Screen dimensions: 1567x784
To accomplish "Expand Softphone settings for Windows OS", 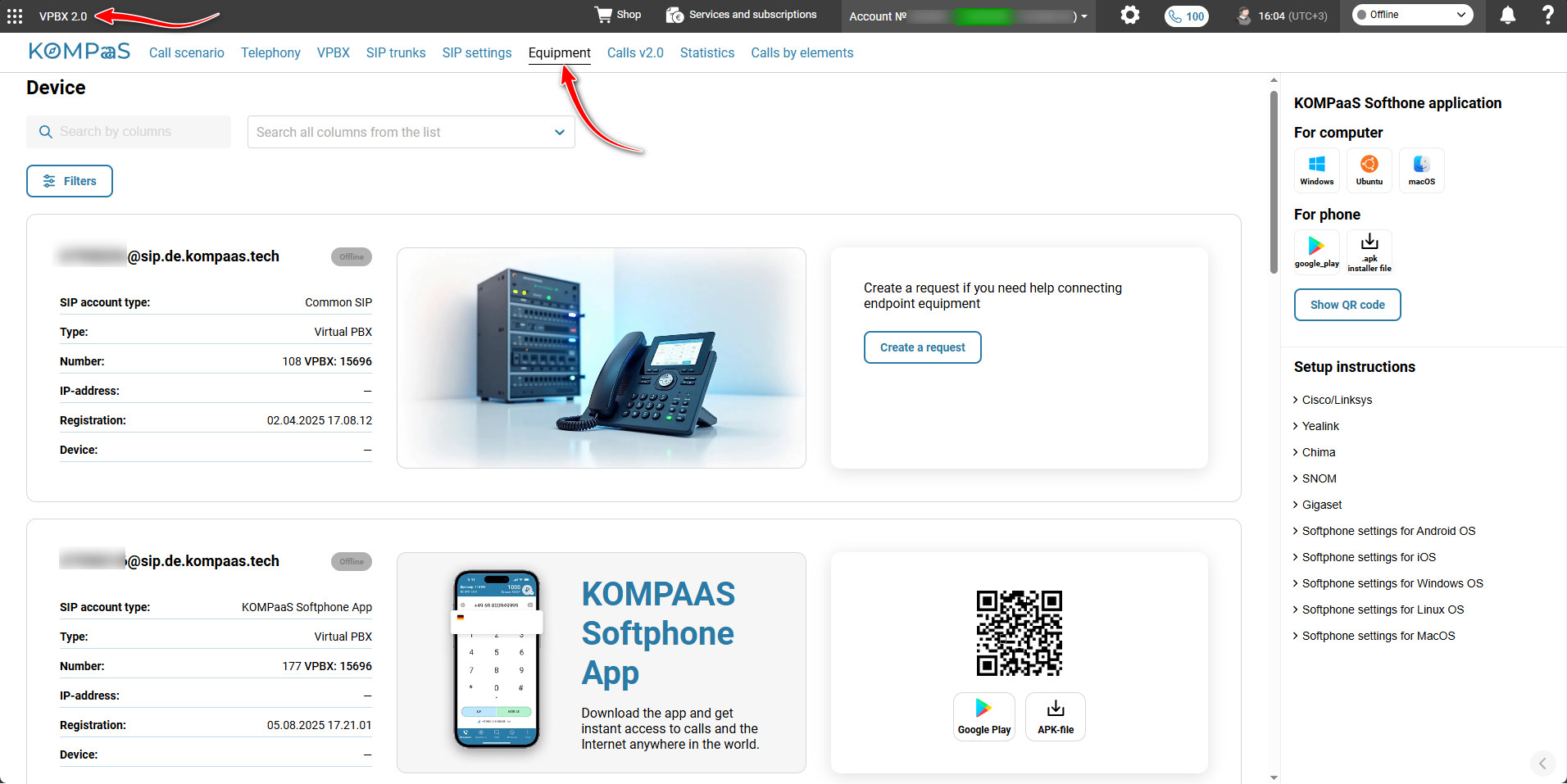I will click(1388, 583).
